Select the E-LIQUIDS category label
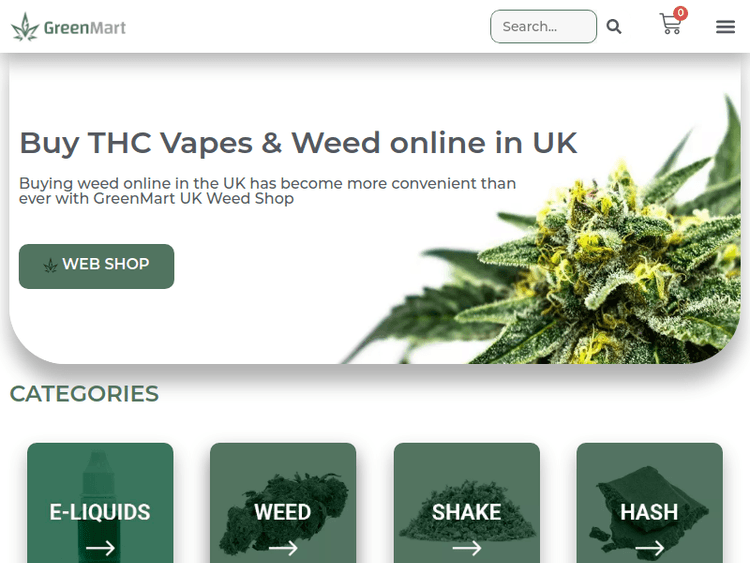The height and width of the screenshot is (563, 750). pyautogui.click(x=100, y=512)
